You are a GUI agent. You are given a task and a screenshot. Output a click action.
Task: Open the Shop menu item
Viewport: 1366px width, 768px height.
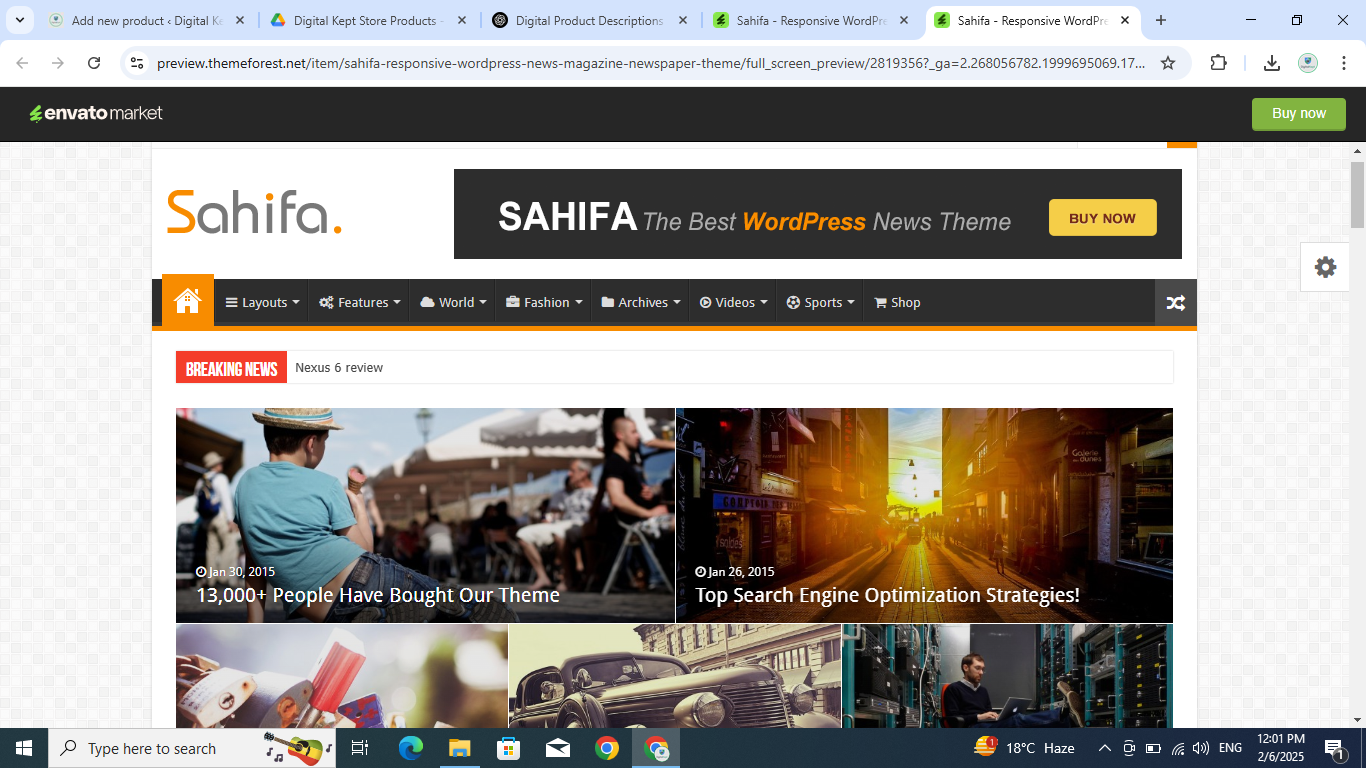[x=897, y=302]
